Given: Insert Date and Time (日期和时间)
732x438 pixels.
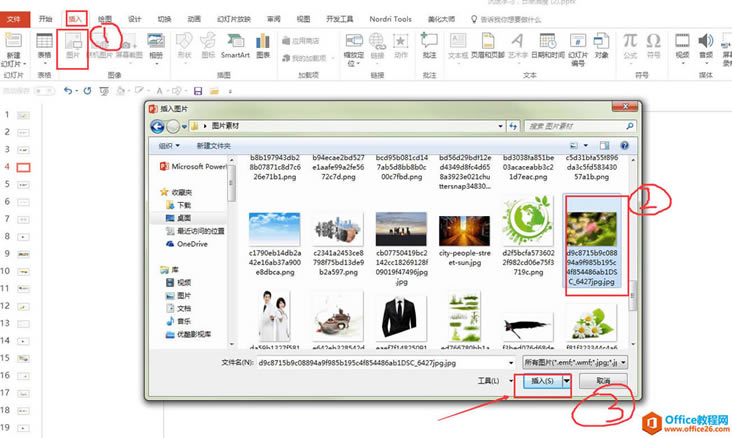Looking at the screenshot, I should (x=548, y=46).
